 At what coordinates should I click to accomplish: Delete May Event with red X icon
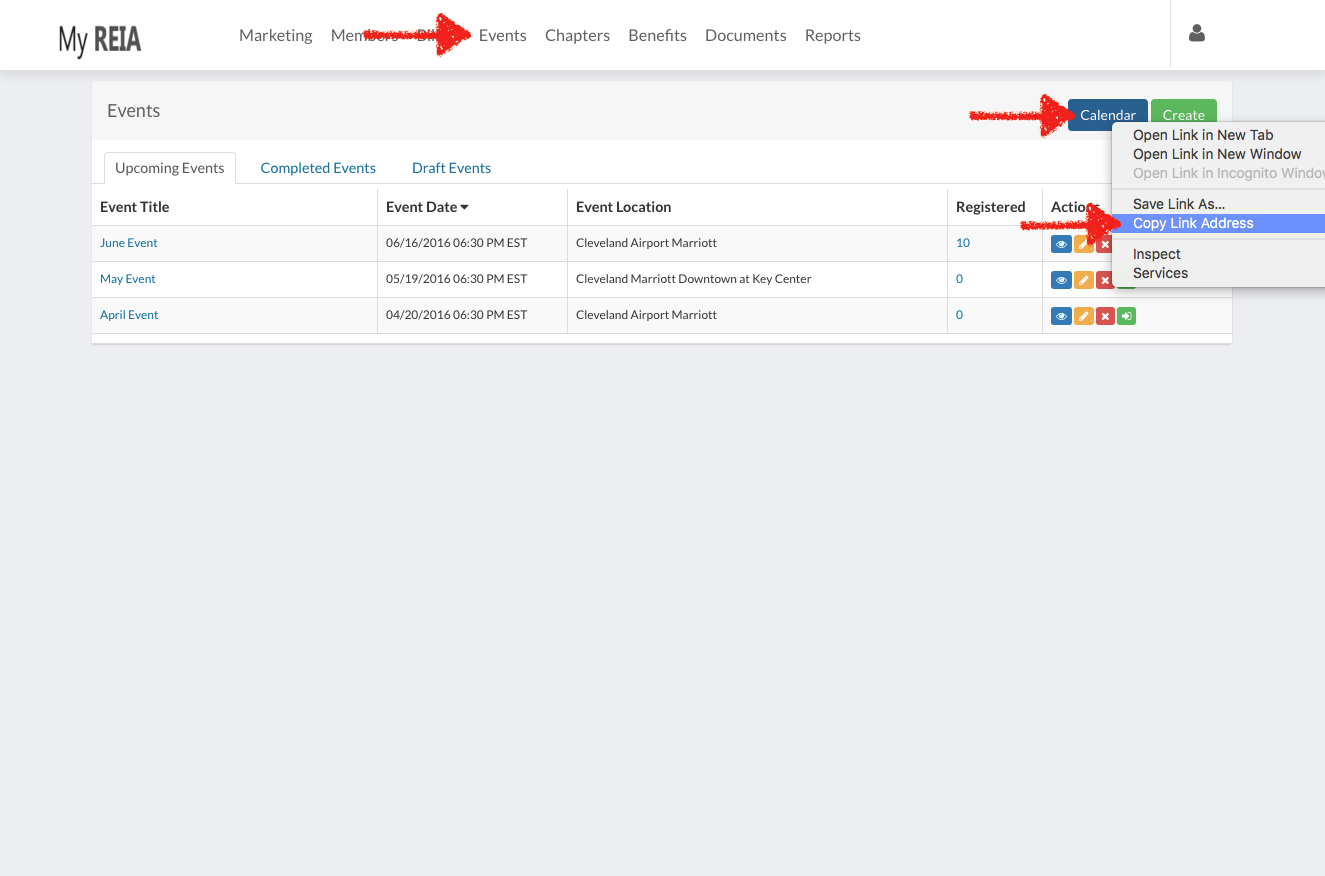[x=1105, y=280]
